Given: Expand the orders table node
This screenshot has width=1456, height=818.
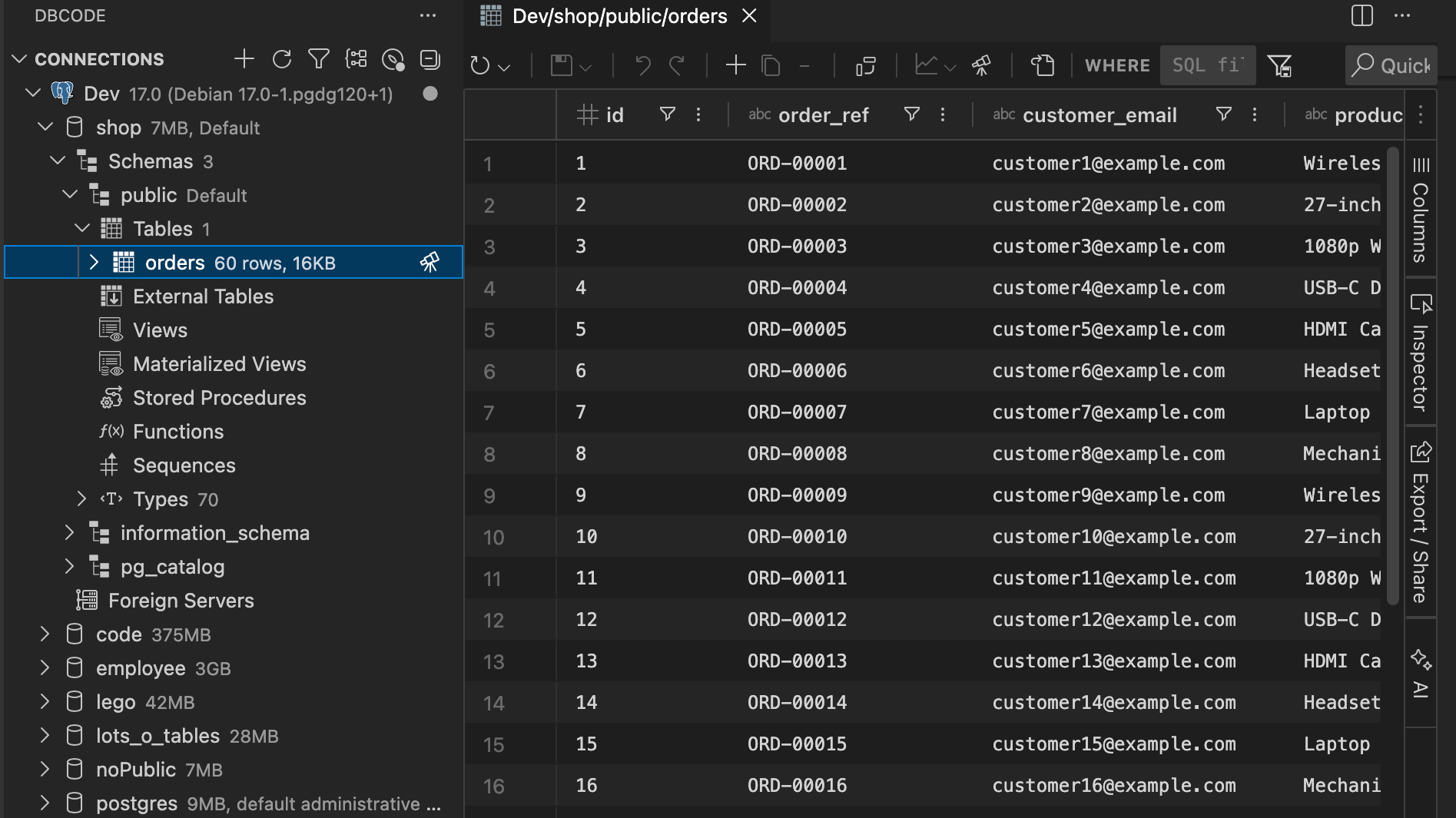Looking at the screenshot, I should 94,262.
